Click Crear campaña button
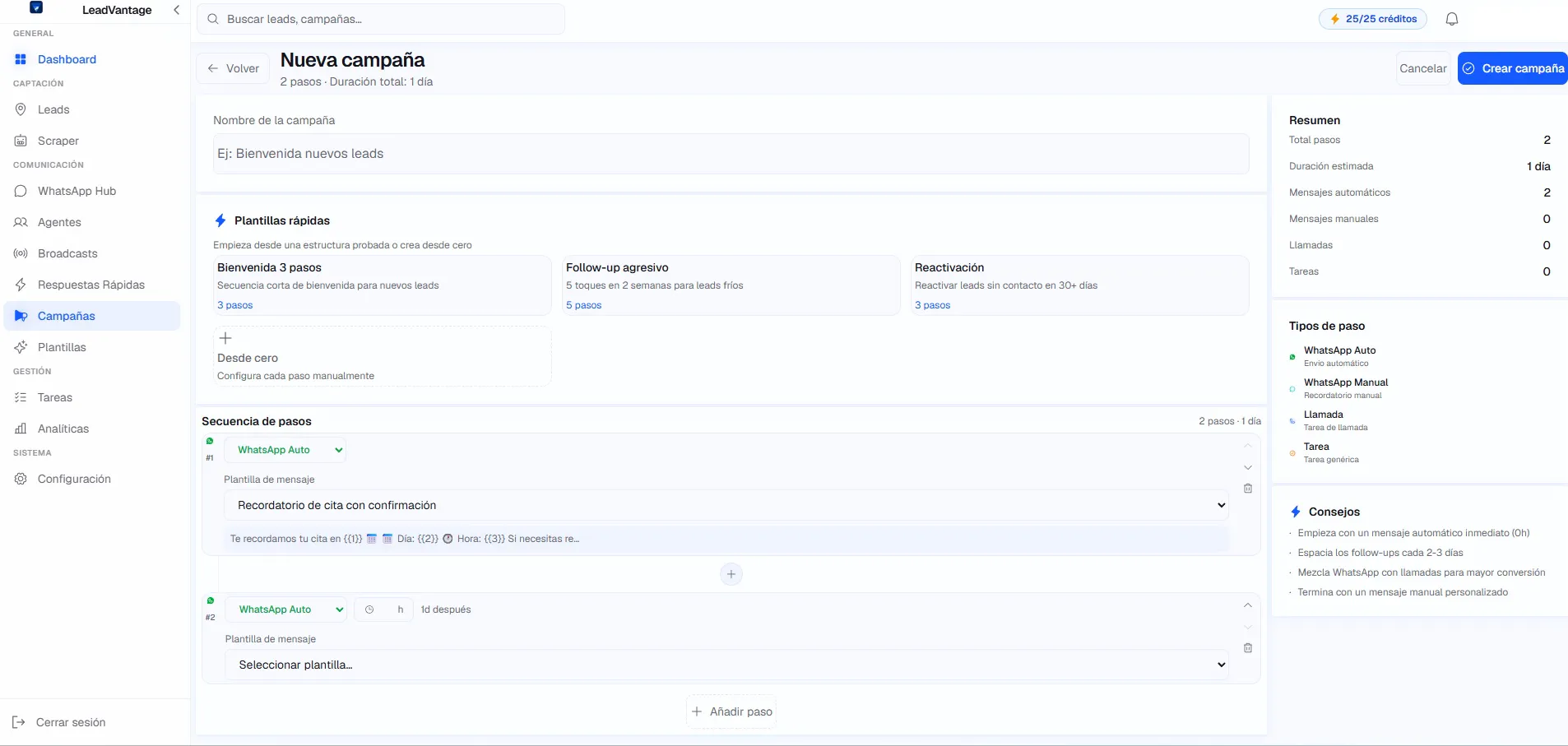The width and height of the screenshot is (1568, 746). point(1513,68)
